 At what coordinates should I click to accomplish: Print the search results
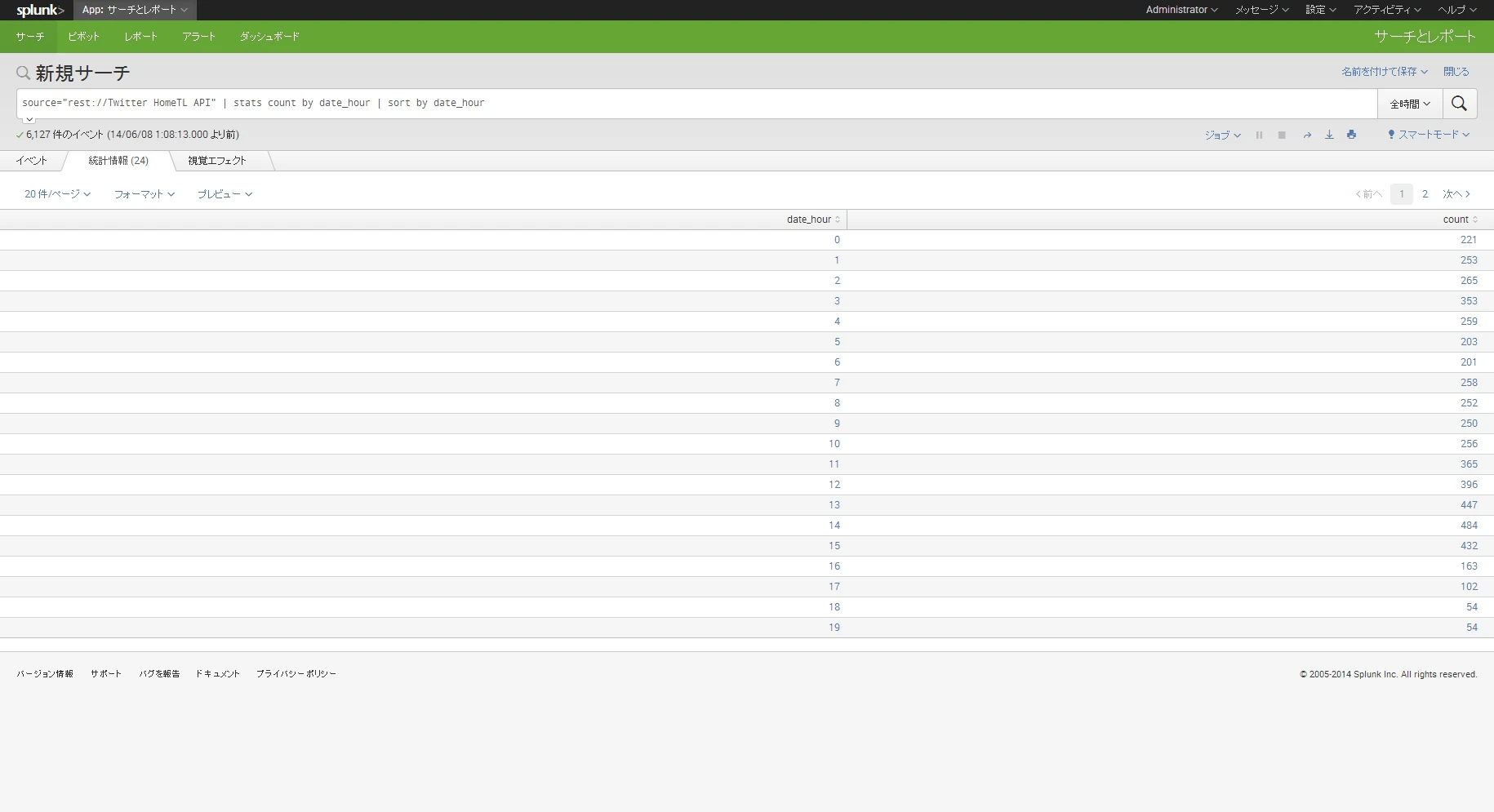pos(1352,135)
